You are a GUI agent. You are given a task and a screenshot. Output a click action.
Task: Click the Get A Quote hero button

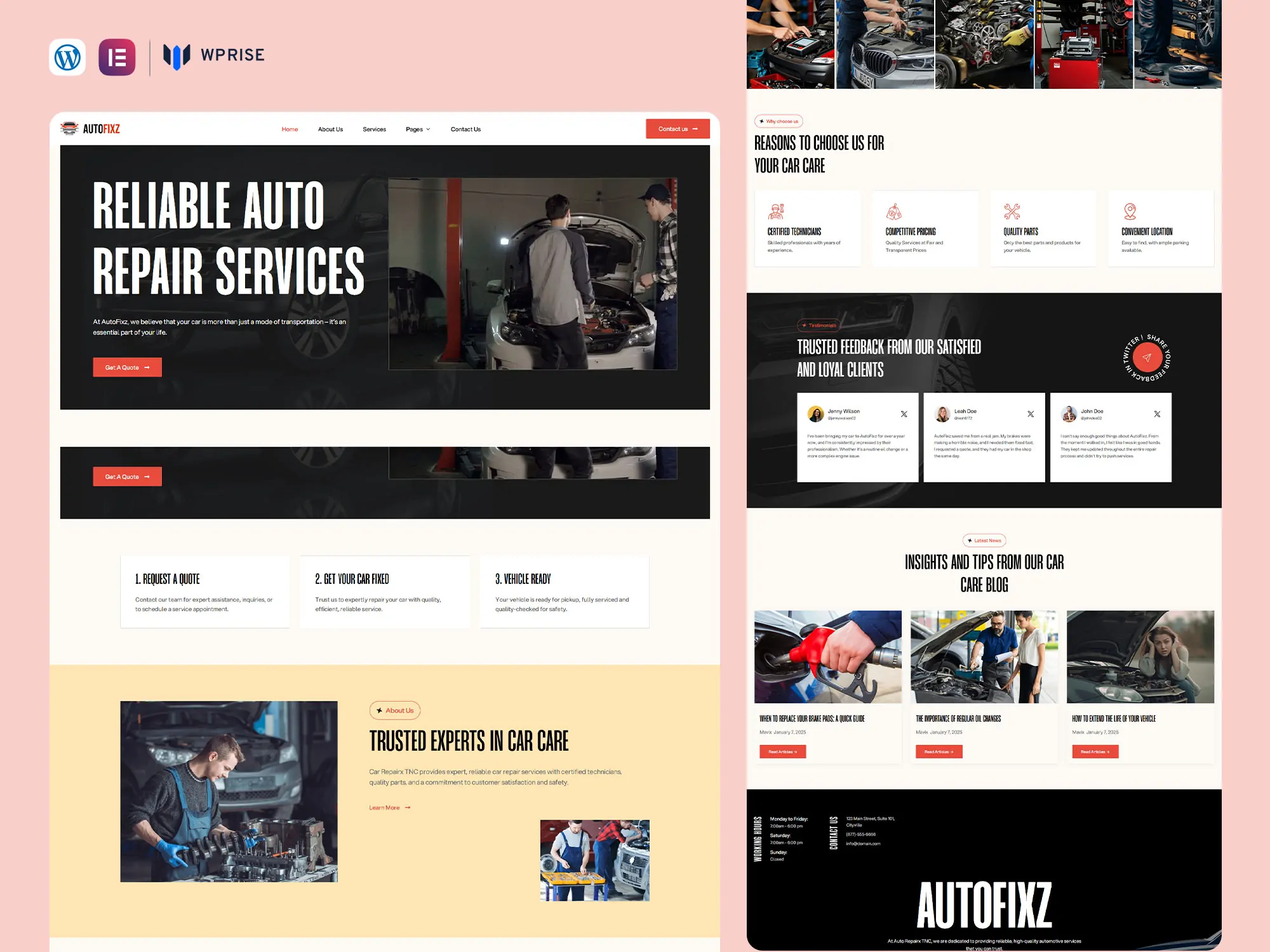(127, 367)
